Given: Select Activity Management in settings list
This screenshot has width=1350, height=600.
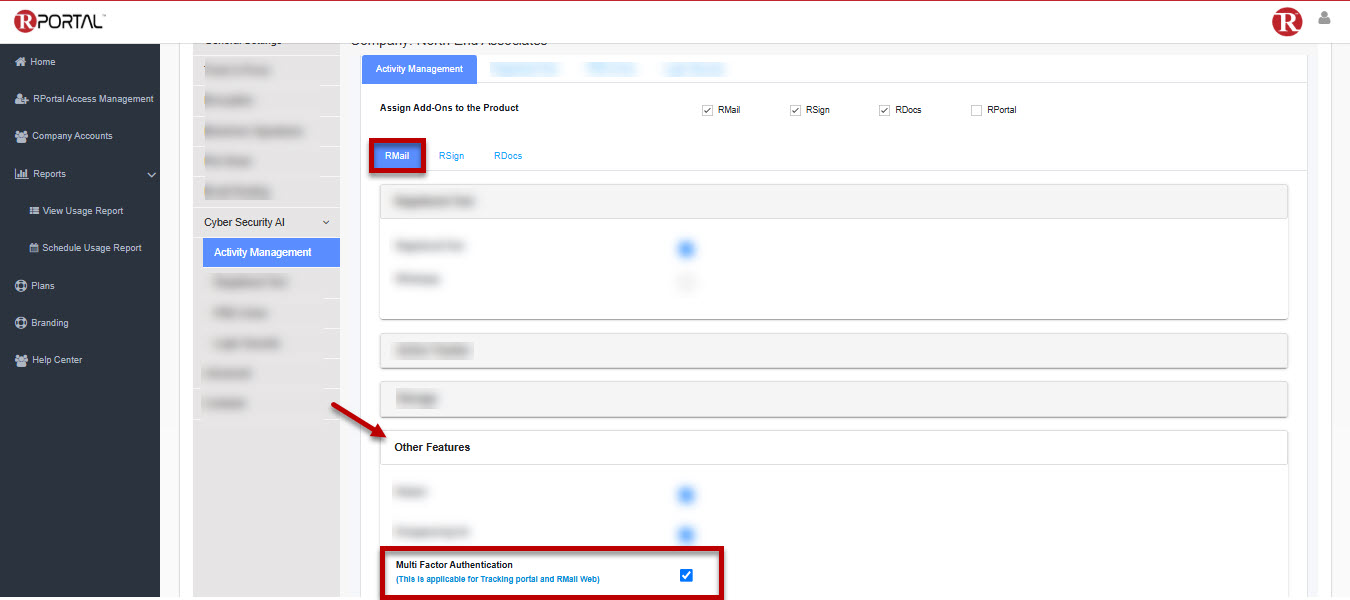Looking at the screenshot, I should 271,252.
